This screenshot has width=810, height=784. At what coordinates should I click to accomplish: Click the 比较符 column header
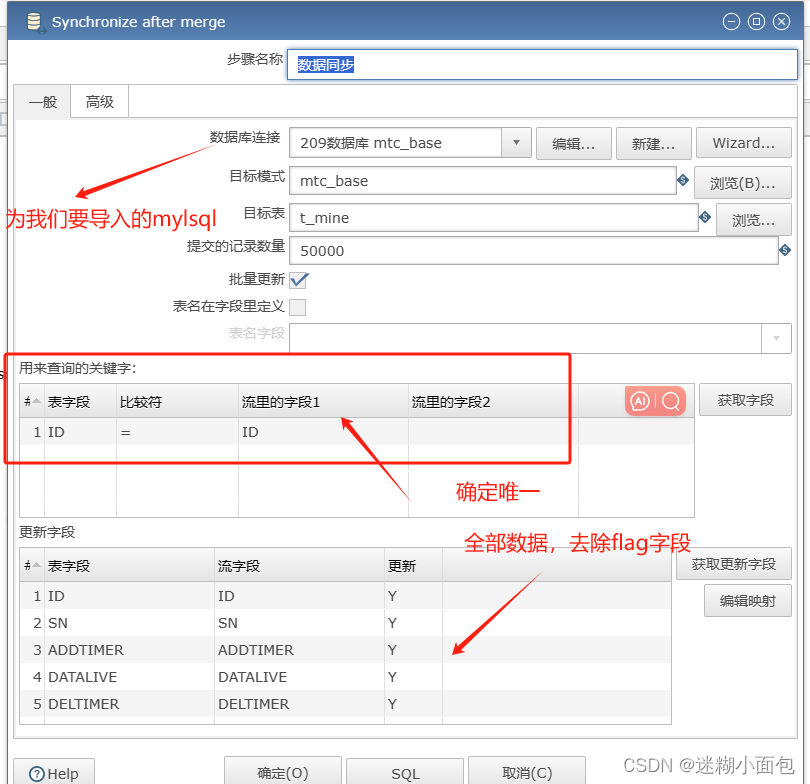[x=178, y=401]
